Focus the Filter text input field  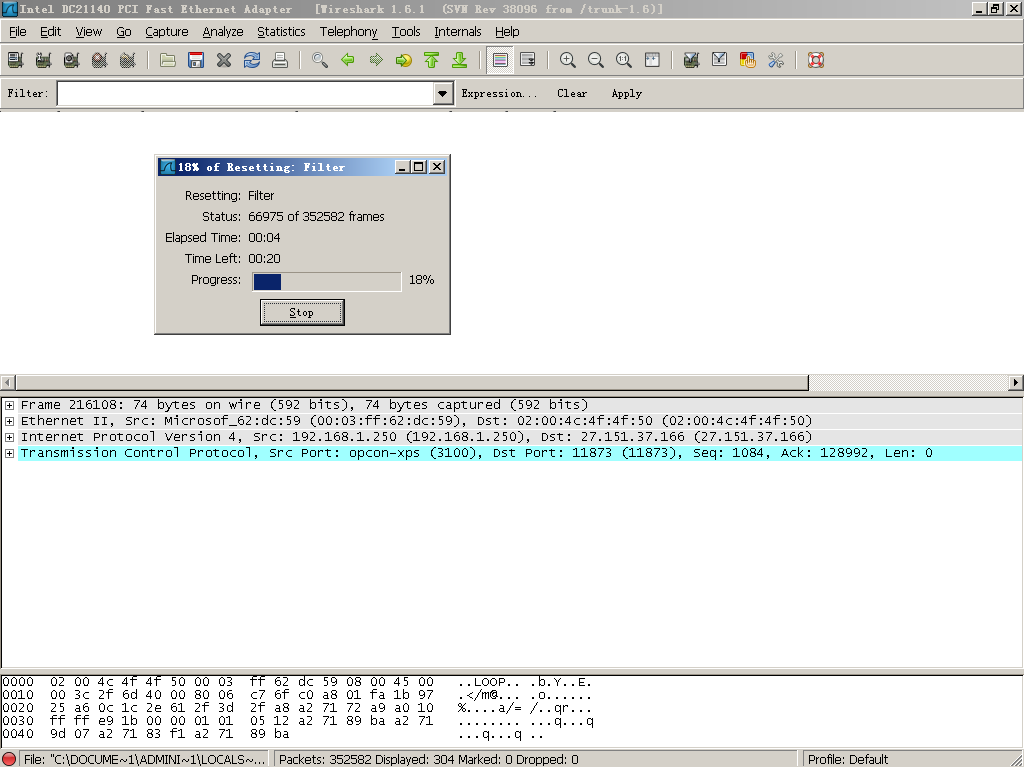pos(246,93)
